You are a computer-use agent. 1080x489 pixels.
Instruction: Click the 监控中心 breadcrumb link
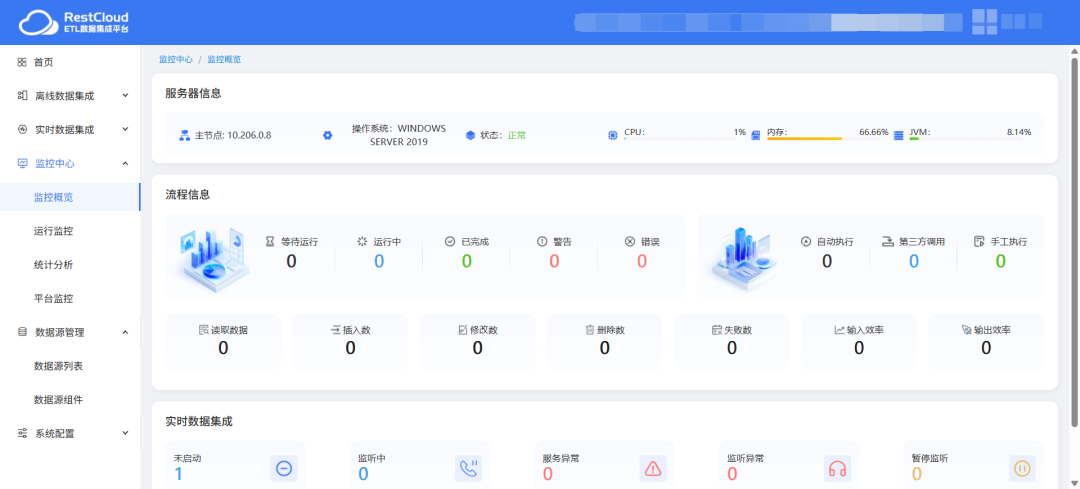[176, 60]
